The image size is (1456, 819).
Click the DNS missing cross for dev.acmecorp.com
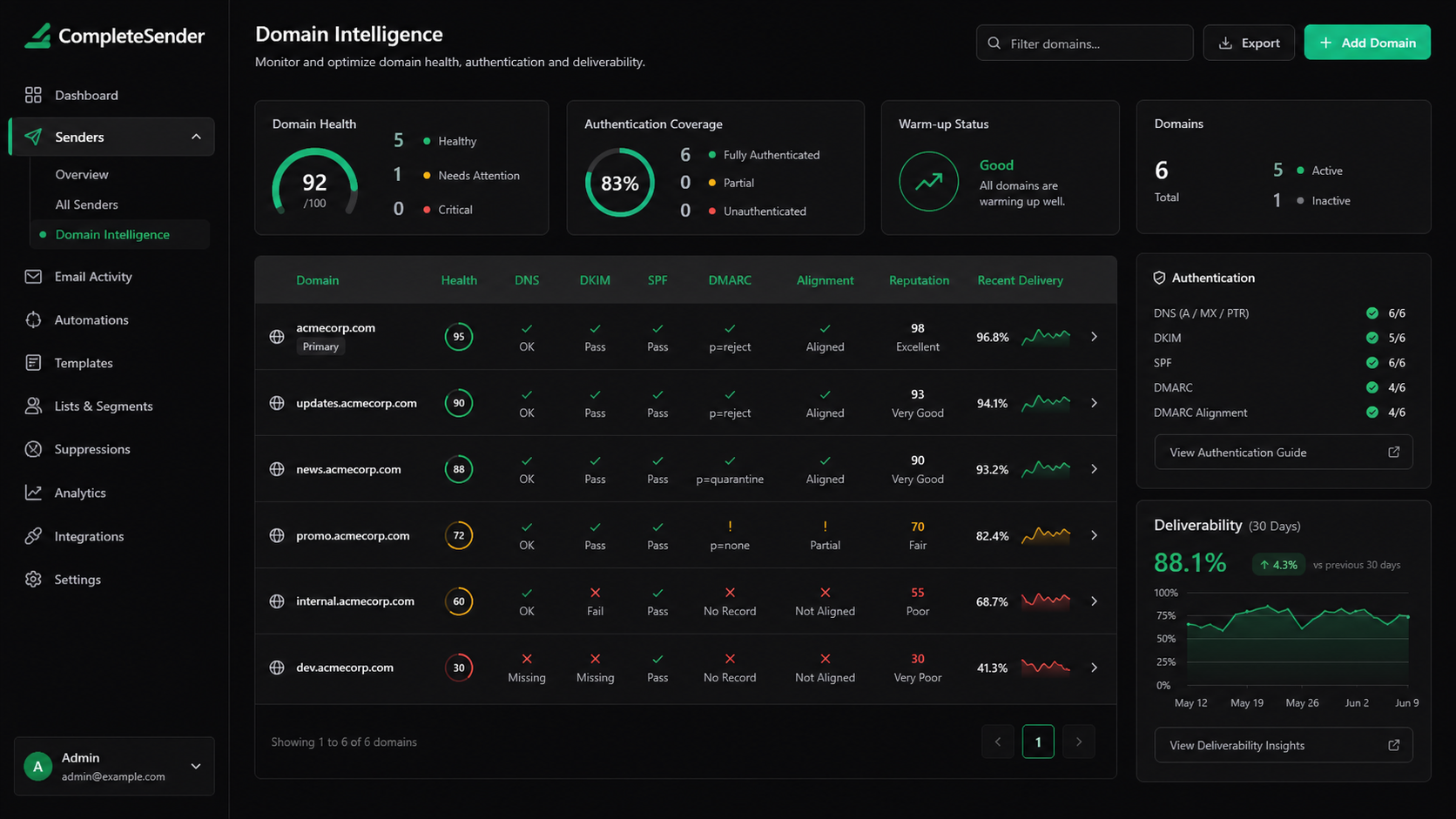(x=527, y=659)
